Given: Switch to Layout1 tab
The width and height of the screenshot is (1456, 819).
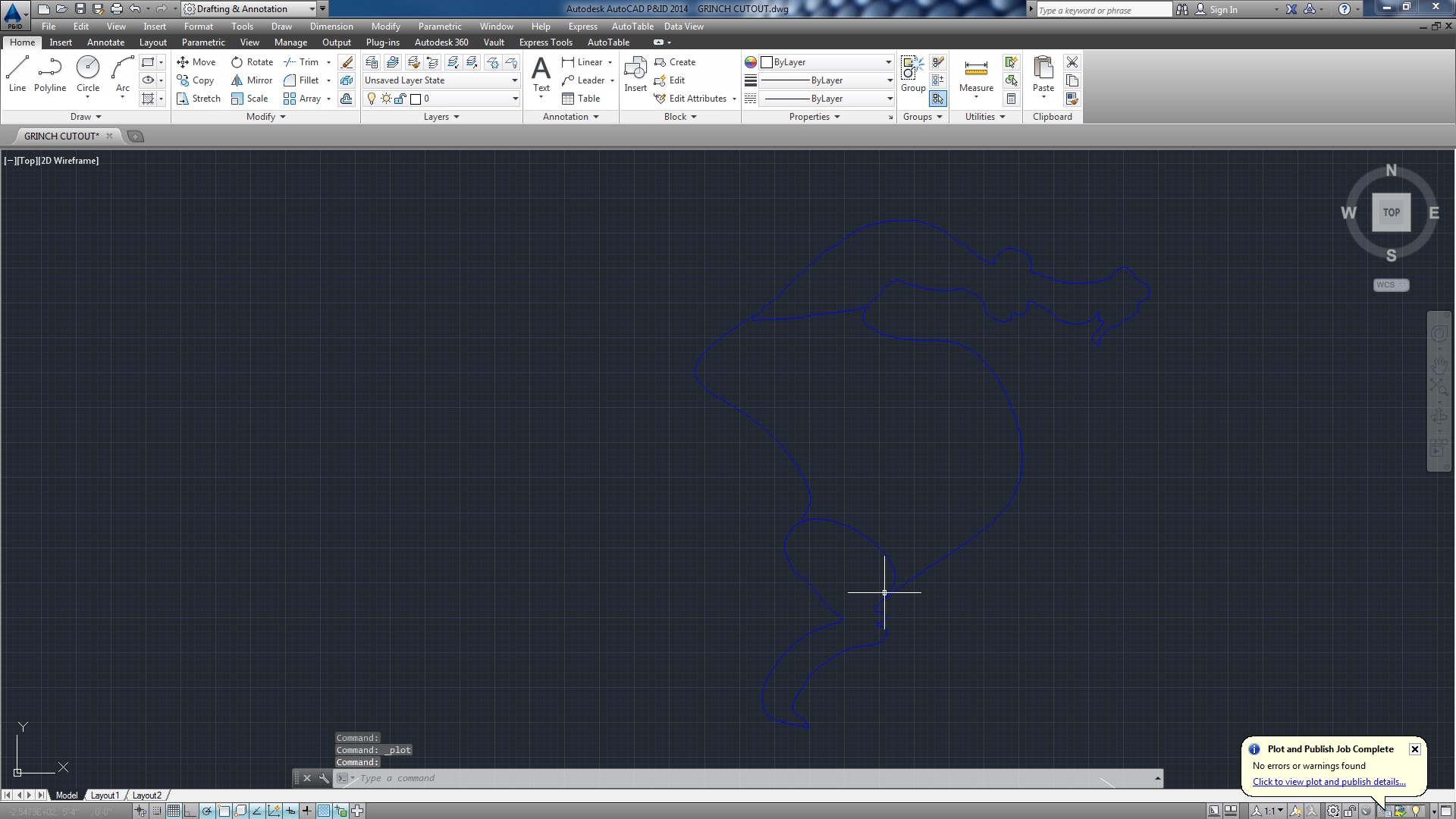Looking at the screenshot, I should coord(105,795).
